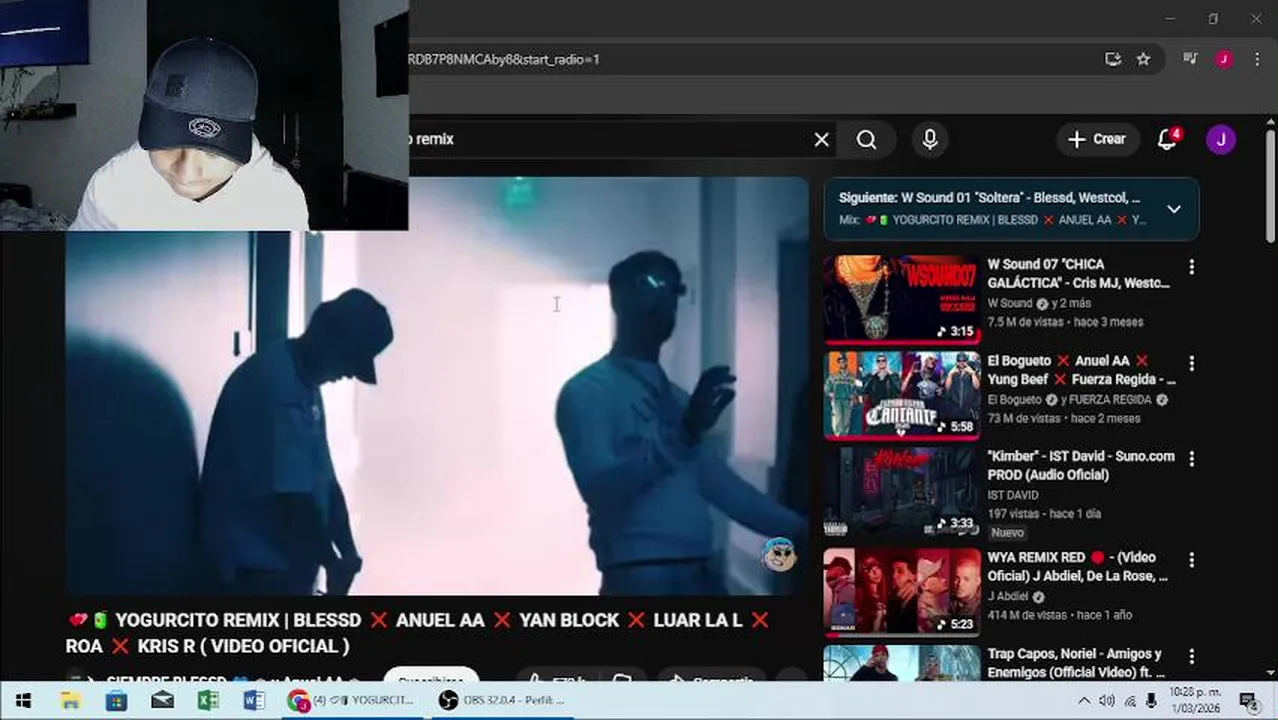Open the Chrome profile J avatar in toolbar
Viewport: 1278px width, 720px height.
[x=1223, y=59]
